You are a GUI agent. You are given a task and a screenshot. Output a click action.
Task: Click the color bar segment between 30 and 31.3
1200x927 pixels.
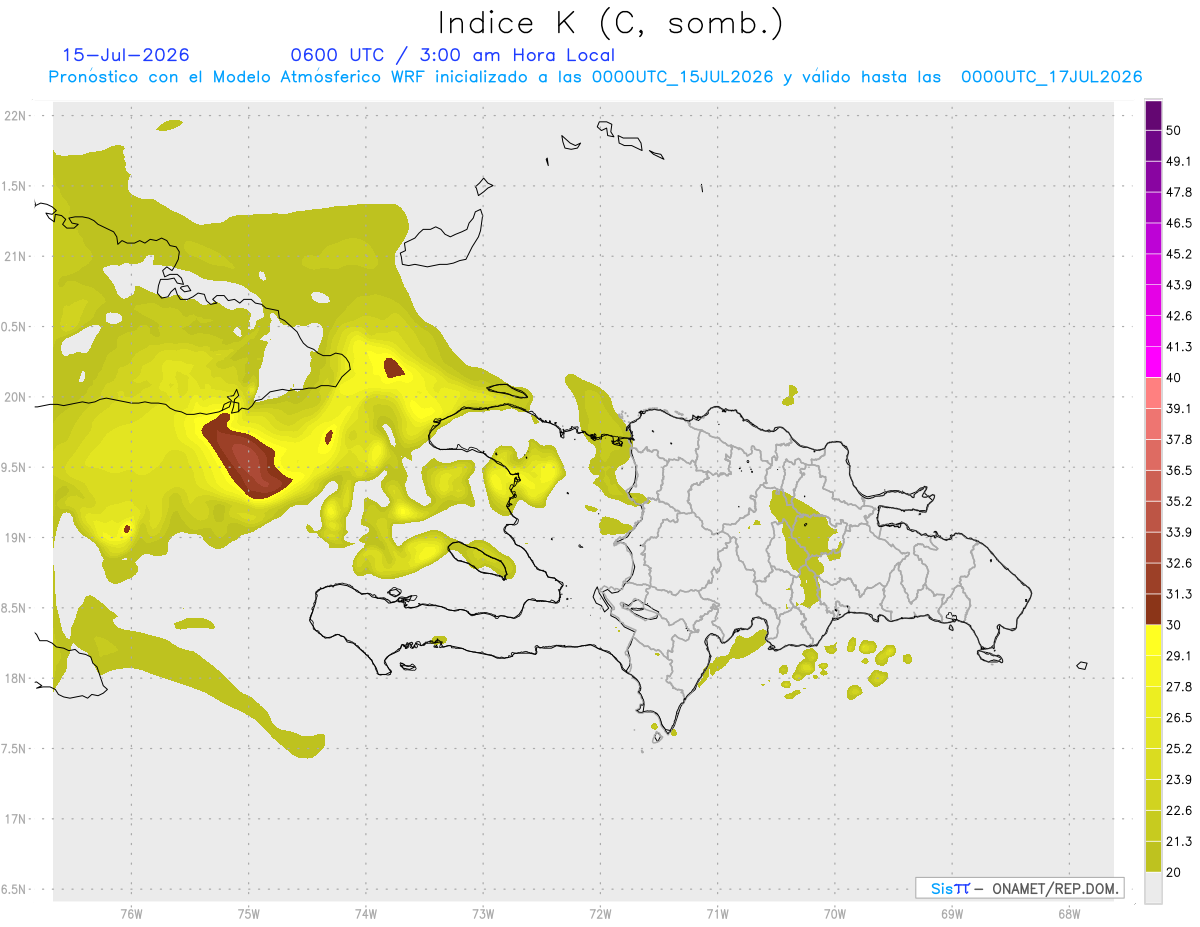pyautogui.click(x=1153, y=609)
